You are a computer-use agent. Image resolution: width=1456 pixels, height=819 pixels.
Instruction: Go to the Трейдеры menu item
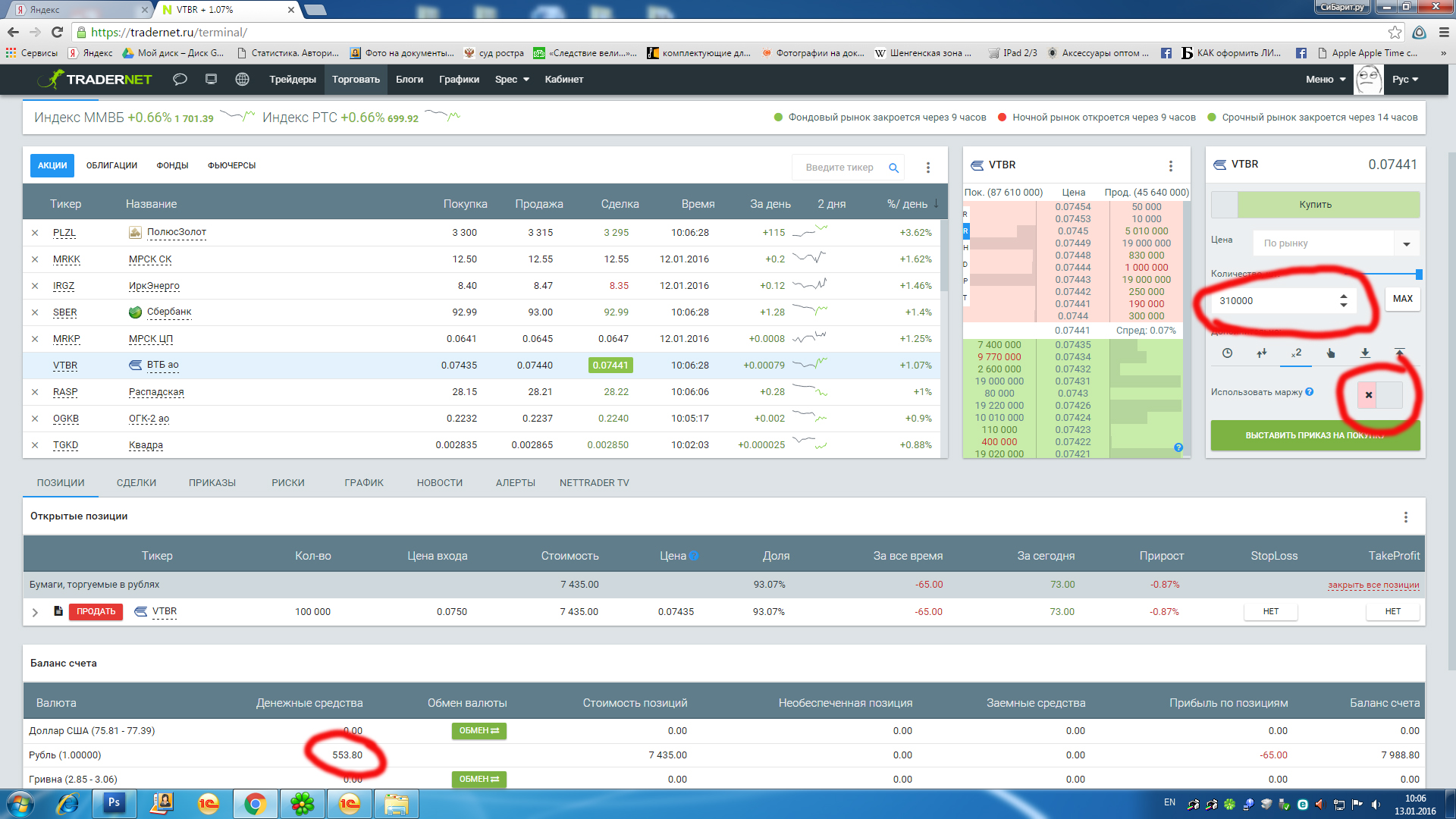(x=293, y=79)
